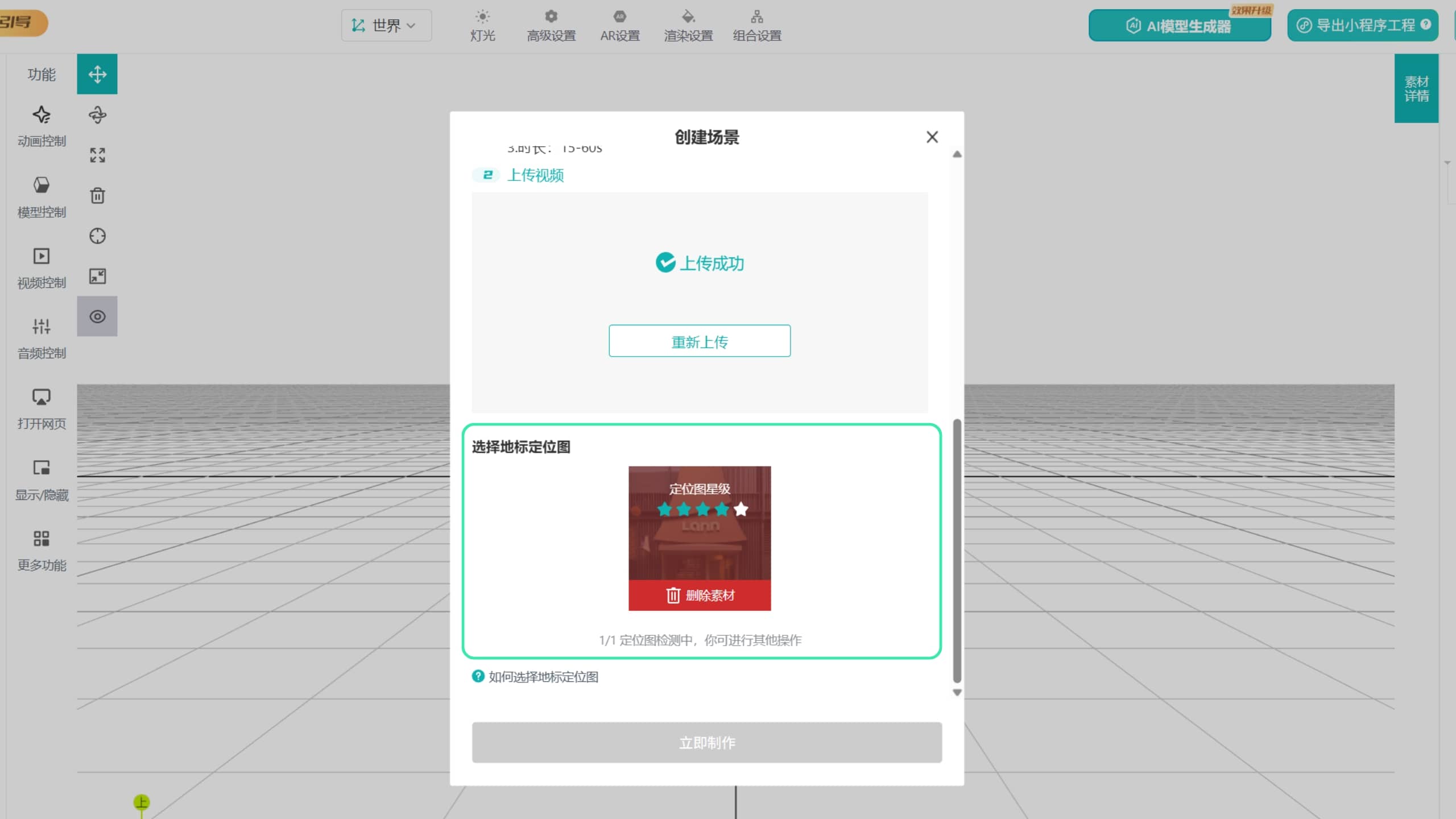
Task: Click the dialog scroll-up arrow
Action: (x=957, y=154)
